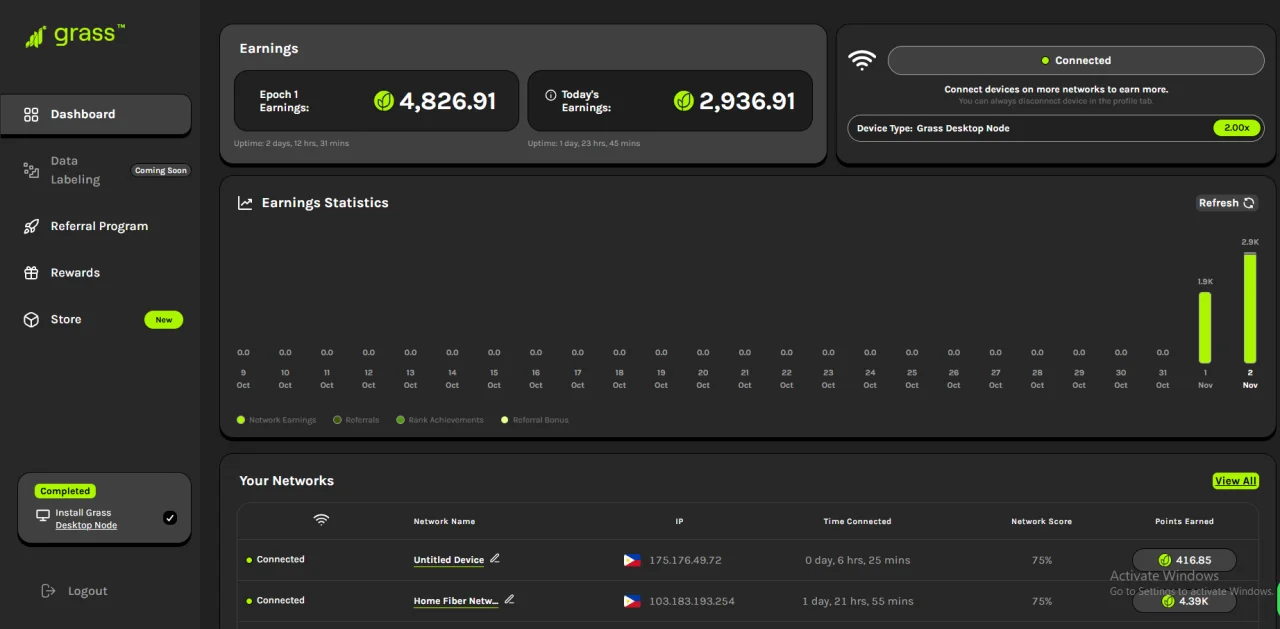
Task: Click the 2 Nov earnings bar
Action: coord(1250,308)
